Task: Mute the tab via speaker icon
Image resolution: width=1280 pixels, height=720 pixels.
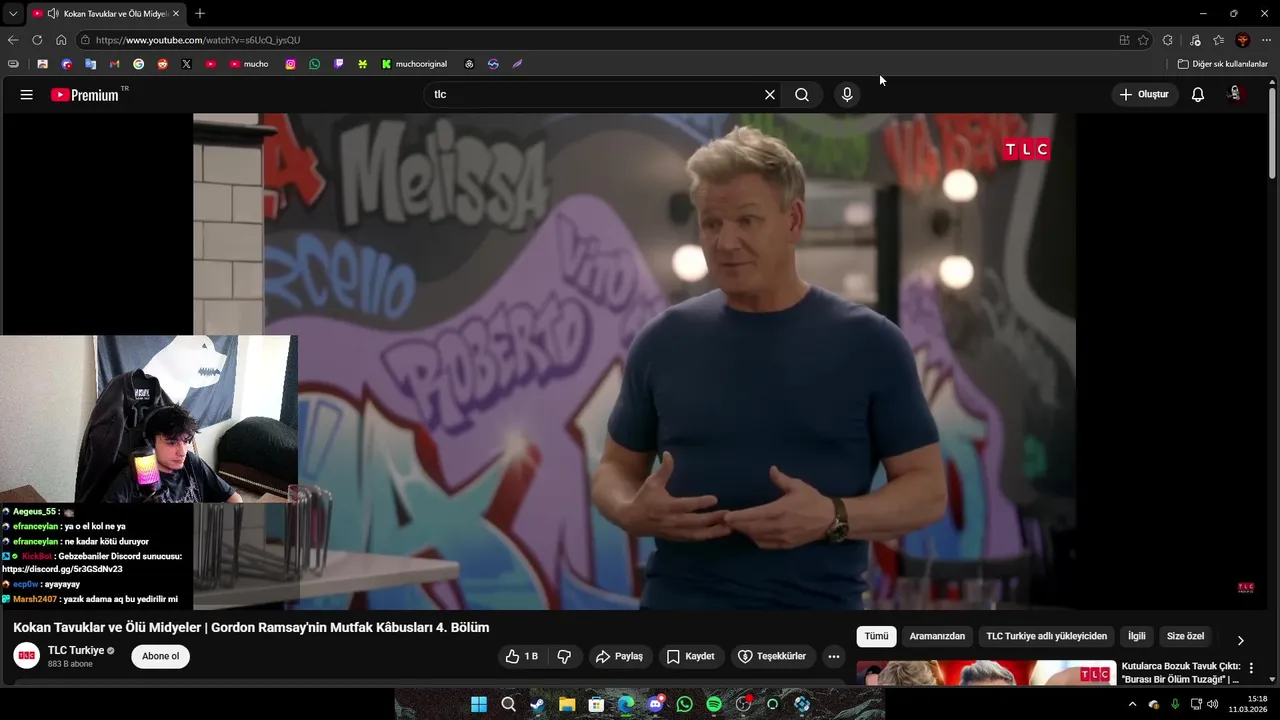Action: [x=53, y=14]
